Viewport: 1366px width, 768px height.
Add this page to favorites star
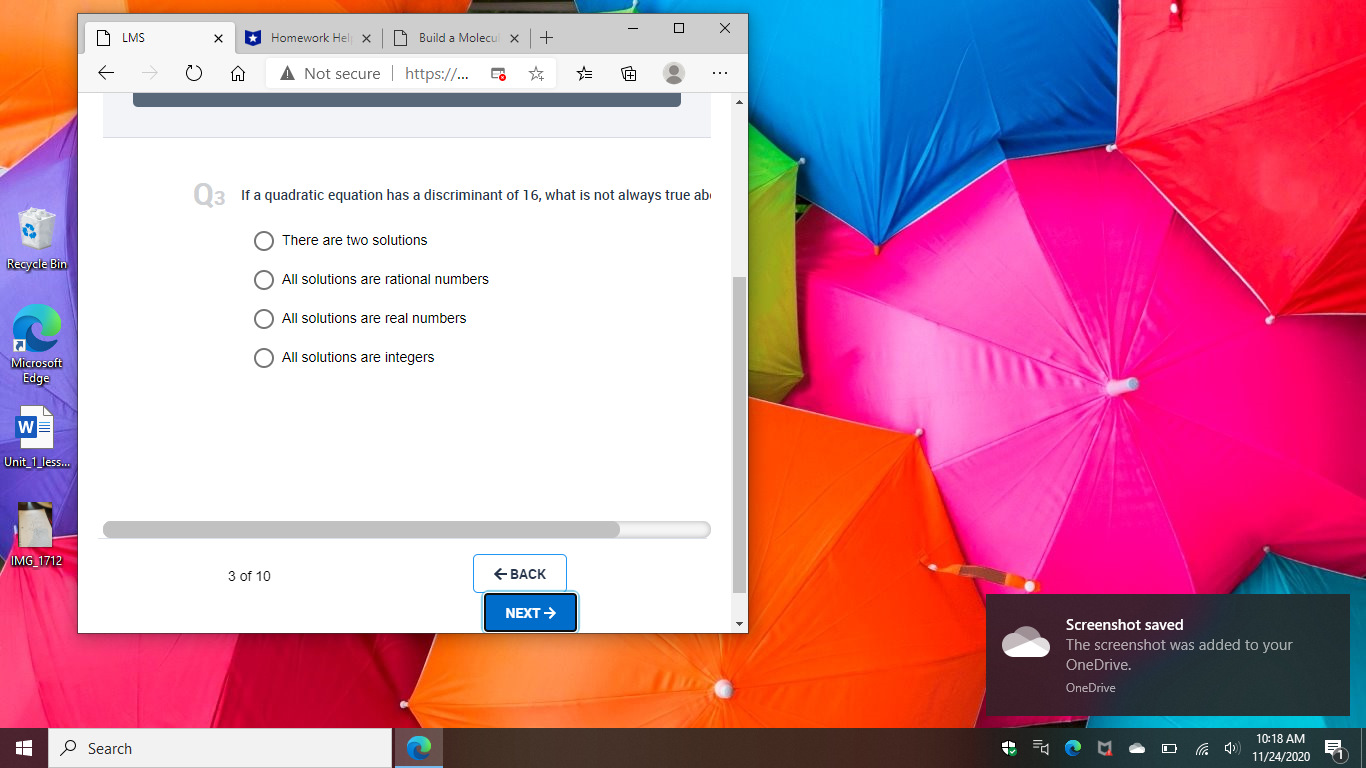pyautogui.click(x=536, y=73)
